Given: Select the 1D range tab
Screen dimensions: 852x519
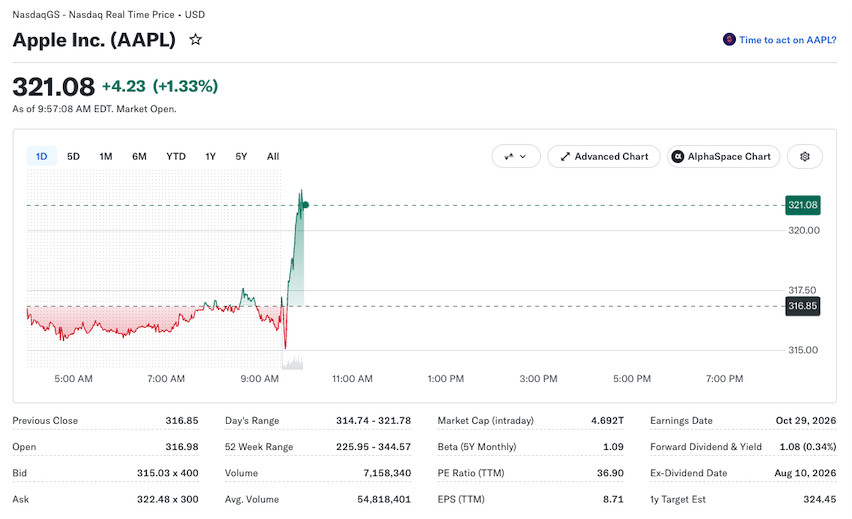Looking at the screenshot, I should pos(41,157).
